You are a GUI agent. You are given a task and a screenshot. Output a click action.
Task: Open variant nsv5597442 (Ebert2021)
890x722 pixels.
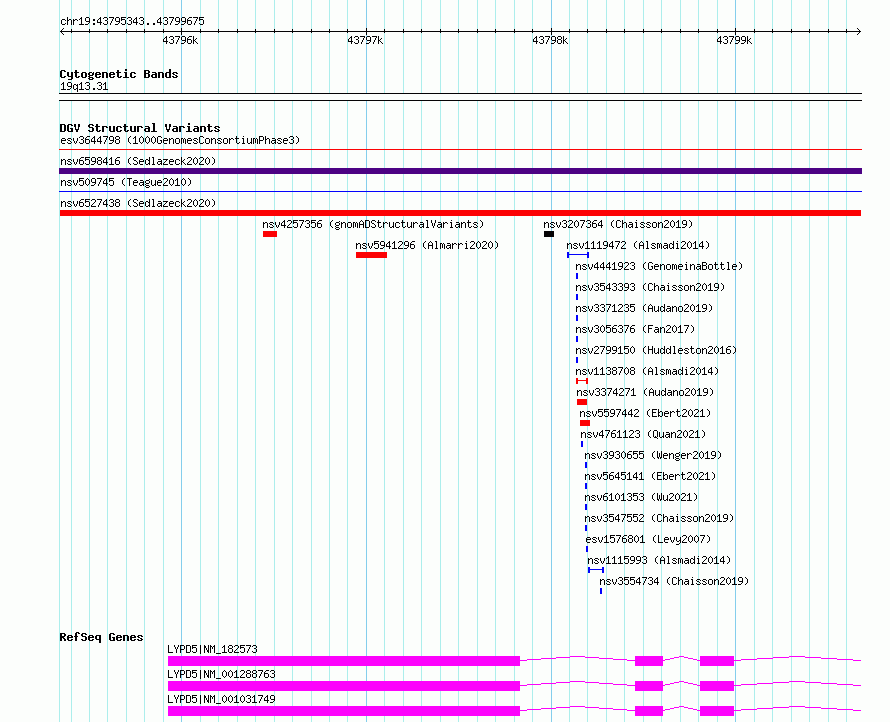645,413
